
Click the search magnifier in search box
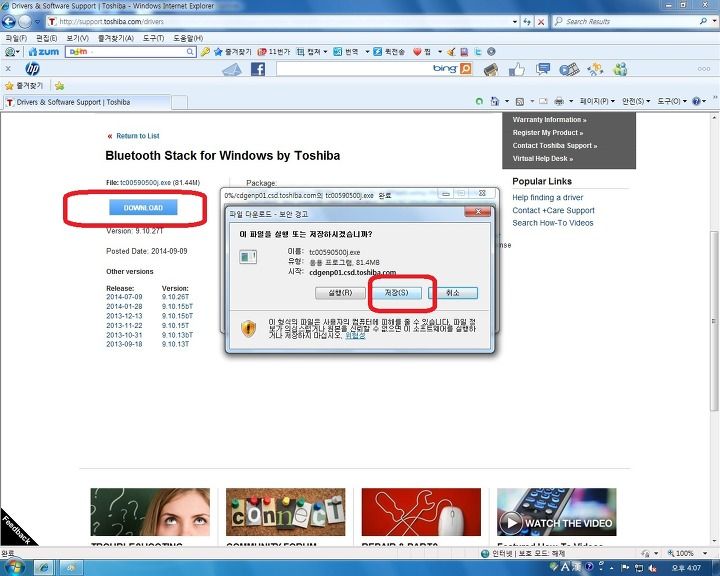703,21
